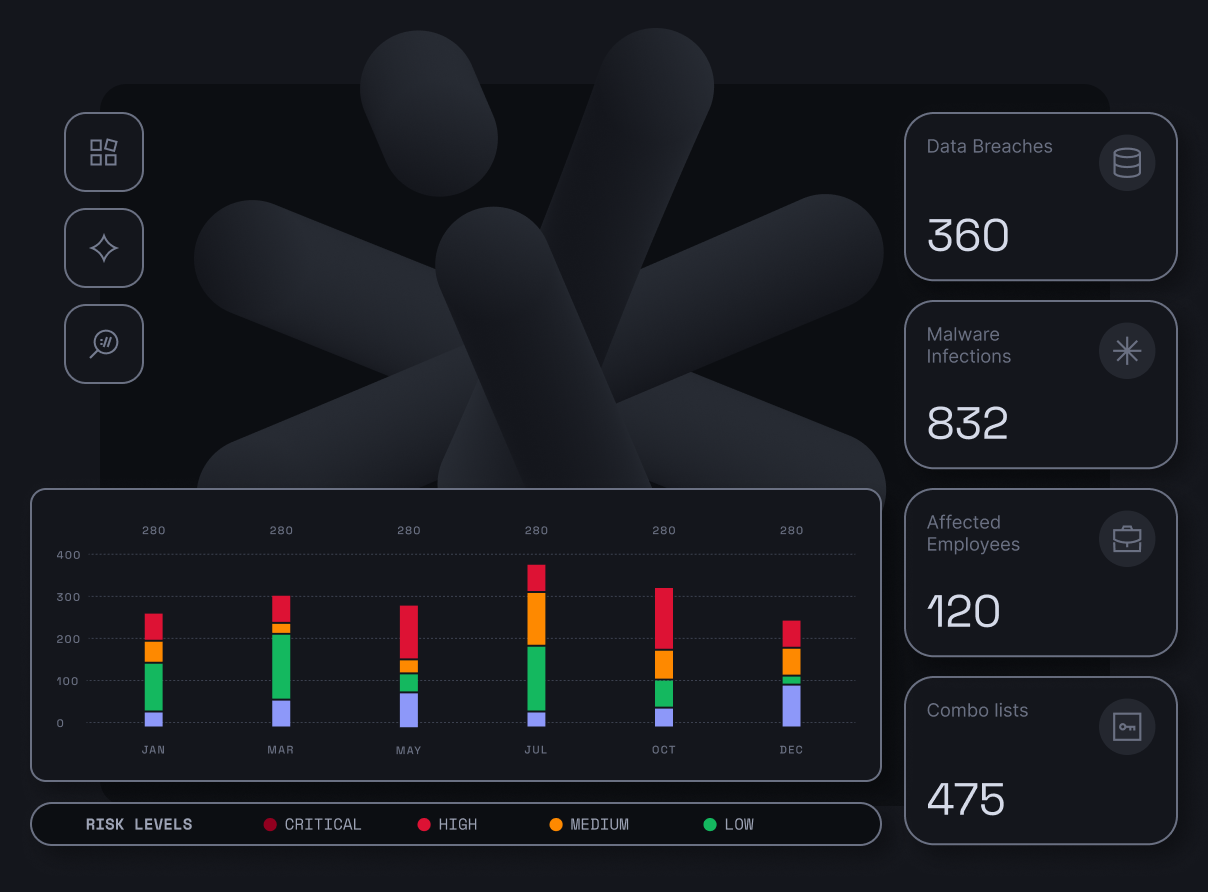
Task: Toggle the Medium risk level legend
Action: (590, 825)
